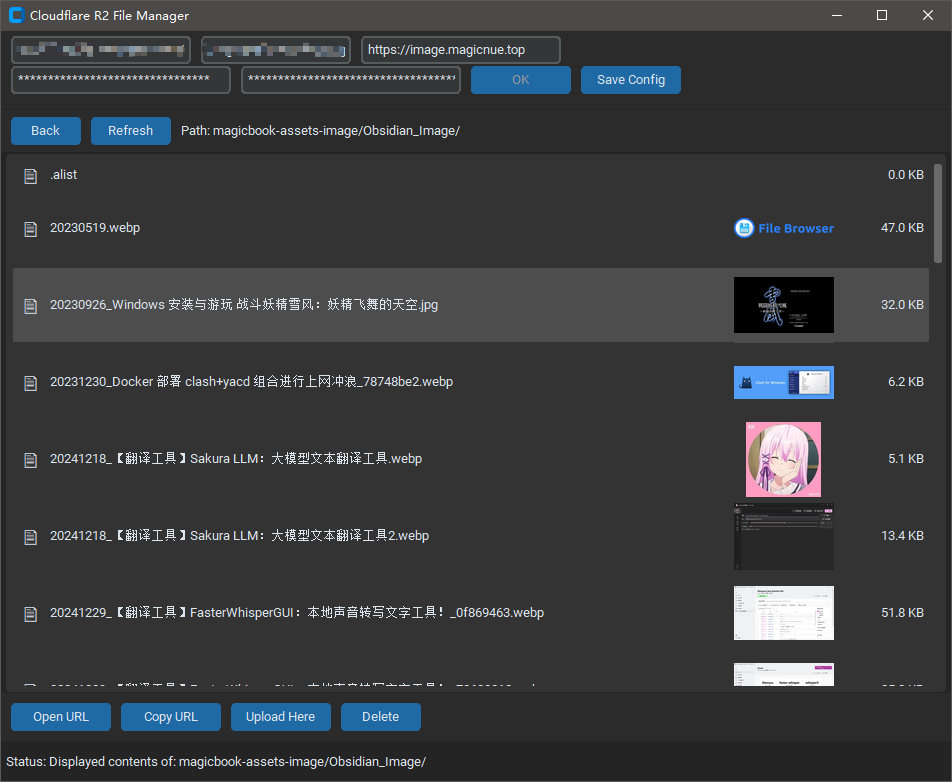Copy URL of the selected file
Viewport: 952px width, 782px height.
pos(170,716)
